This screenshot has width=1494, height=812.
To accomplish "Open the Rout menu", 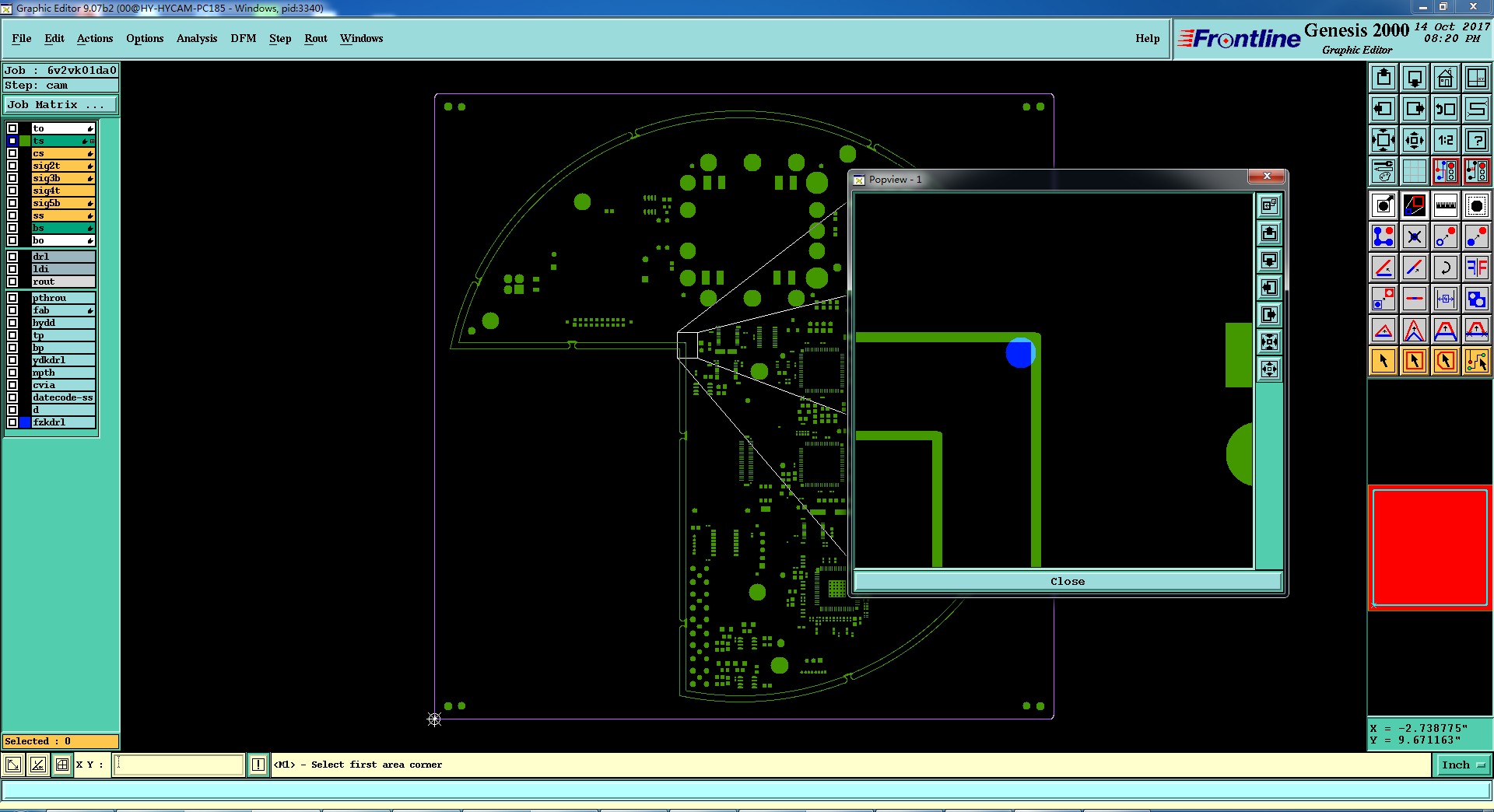I will point(316,38).
